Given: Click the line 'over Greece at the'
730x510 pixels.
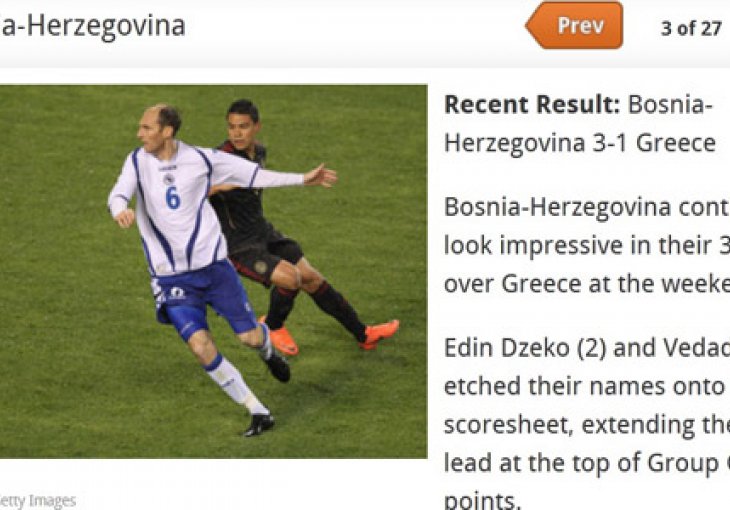Looking at the screenshot, I should point(587,284).
